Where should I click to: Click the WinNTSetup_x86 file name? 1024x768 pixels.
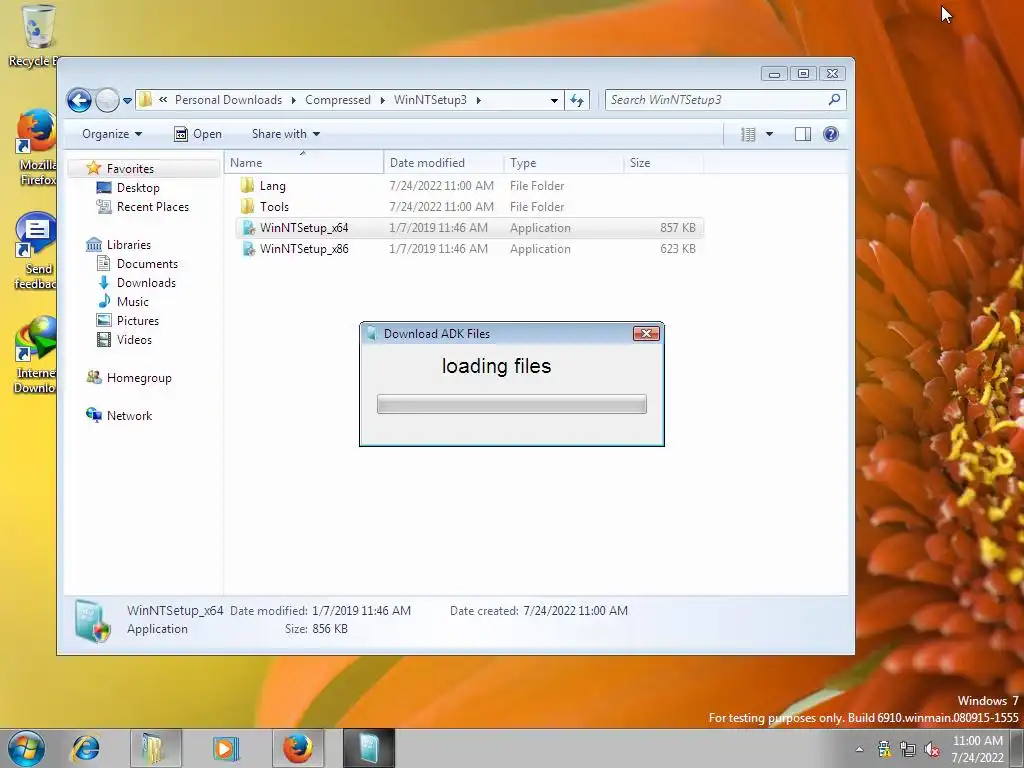(x=304, y=248)
